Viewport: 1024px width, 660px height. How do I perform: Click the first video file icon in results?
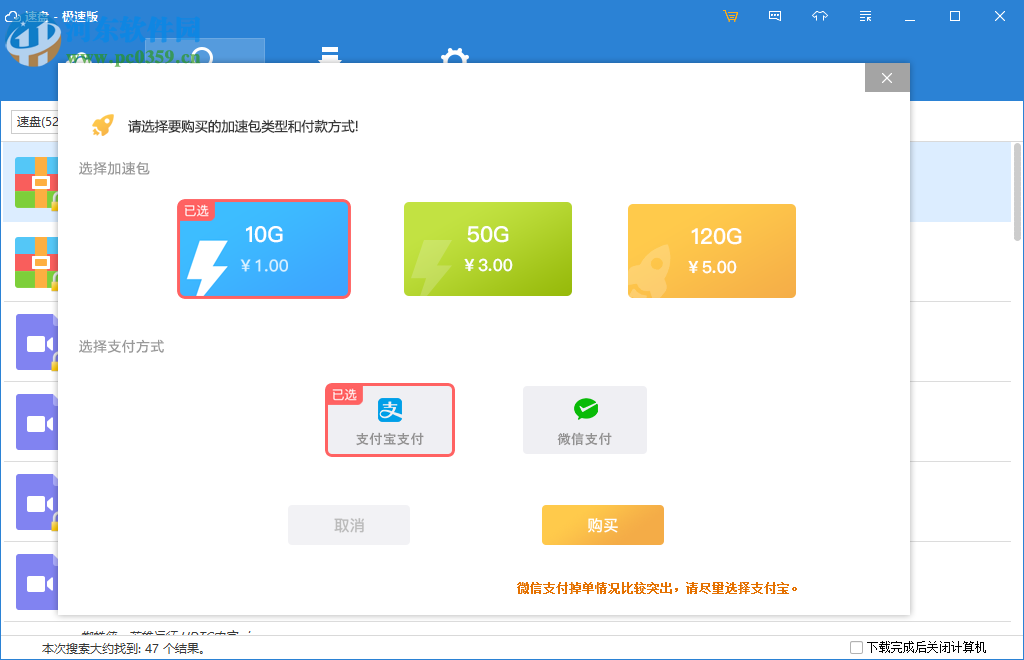click(x=37, y=342)
